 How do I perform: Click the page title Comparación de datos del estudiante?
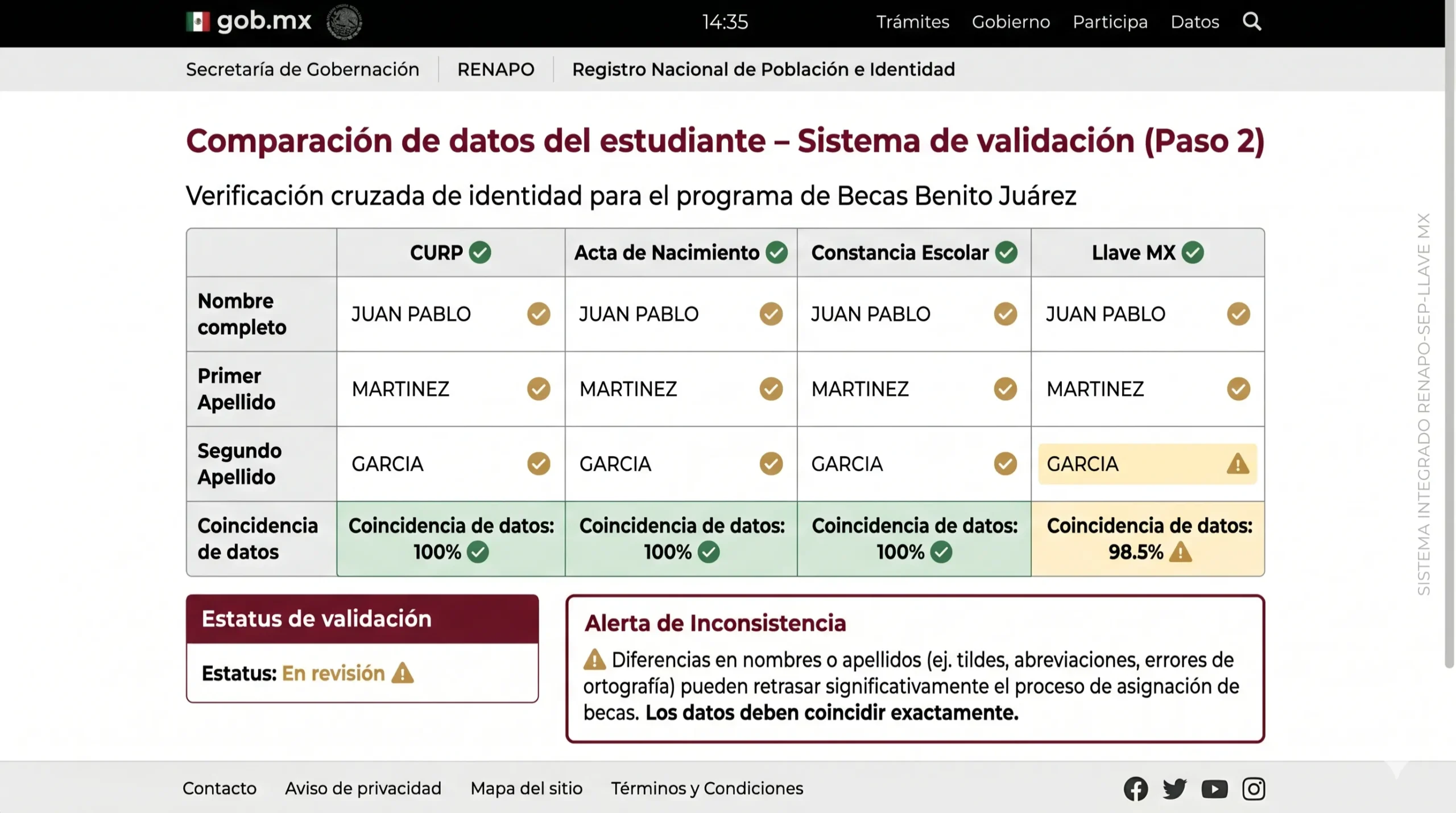click(725, 141)
